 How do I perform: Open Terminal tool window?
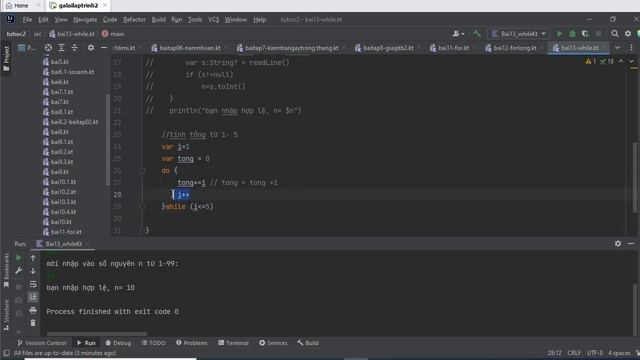pyautogui.click(x=233, y=343)
